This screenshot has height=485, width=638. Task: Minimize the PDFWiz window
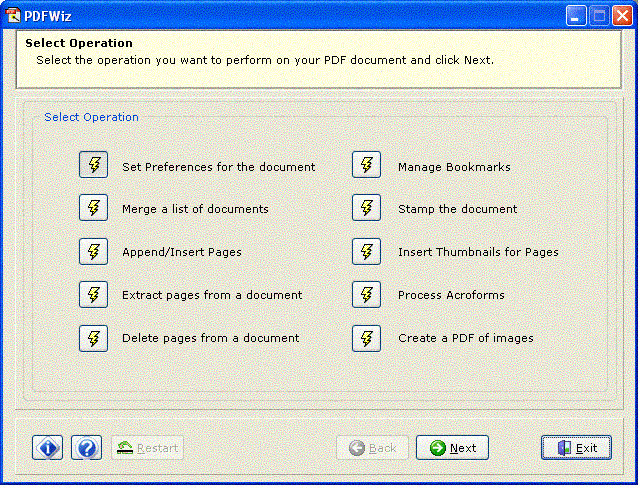click(x=576, y=15)
